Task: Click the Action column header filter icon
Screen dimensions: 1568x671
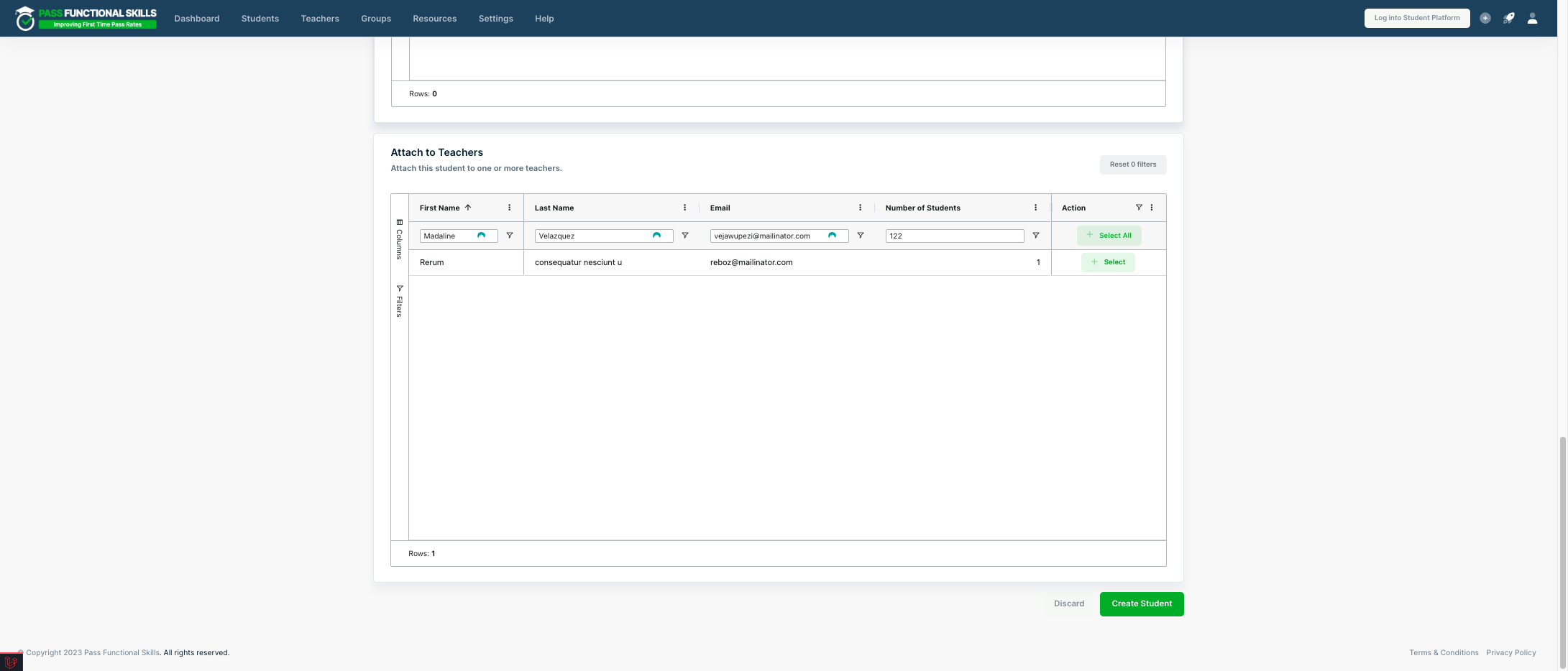Action: (x=1139, y=208)
